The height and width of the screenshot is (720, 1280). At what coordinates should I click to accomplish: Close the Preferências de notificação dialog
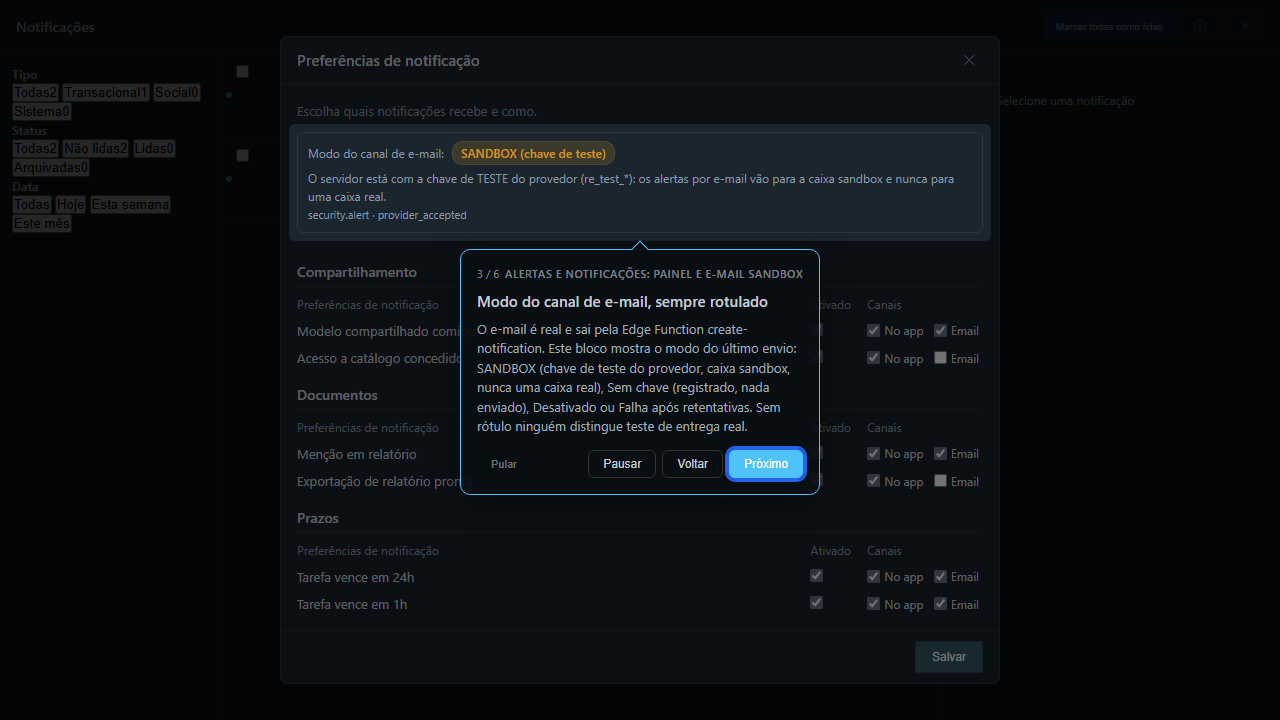click(x=969, y=60)
